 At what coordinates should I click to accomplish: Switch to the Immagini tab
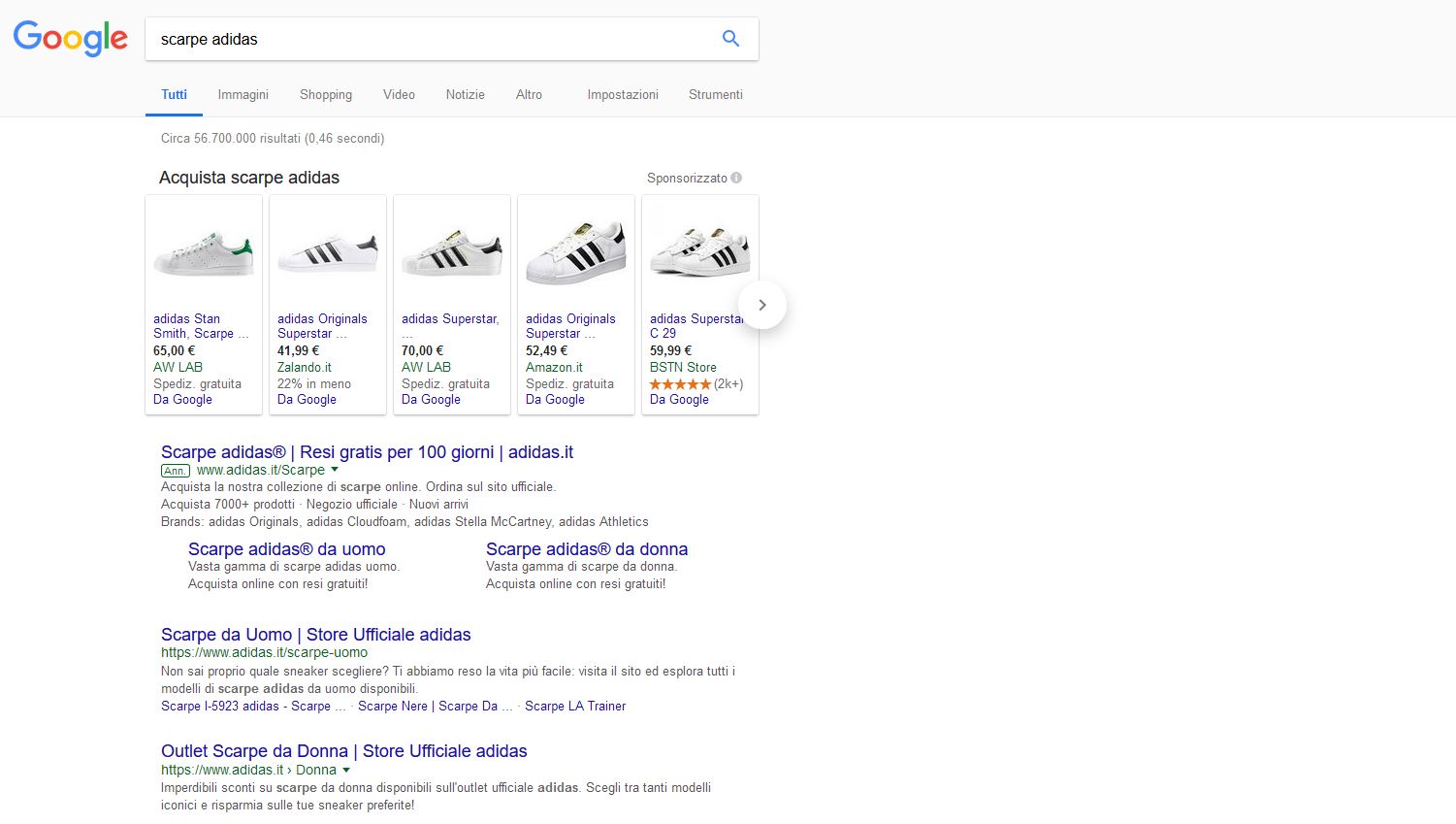click(243, 94)
